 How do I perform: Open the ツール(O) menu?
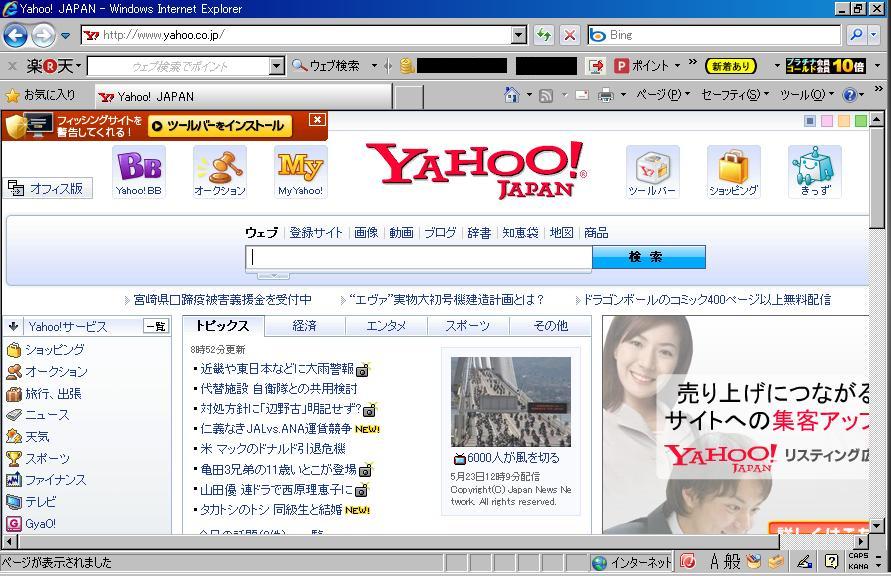(807, 95)
